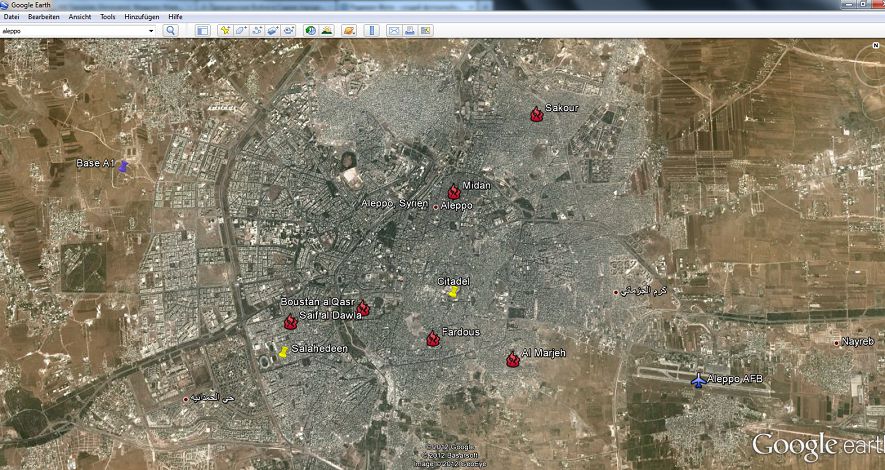The width and height of the screenshot is (885, 470).
Task: Click the Record a Tour icon
Action: tap(288, 30)
